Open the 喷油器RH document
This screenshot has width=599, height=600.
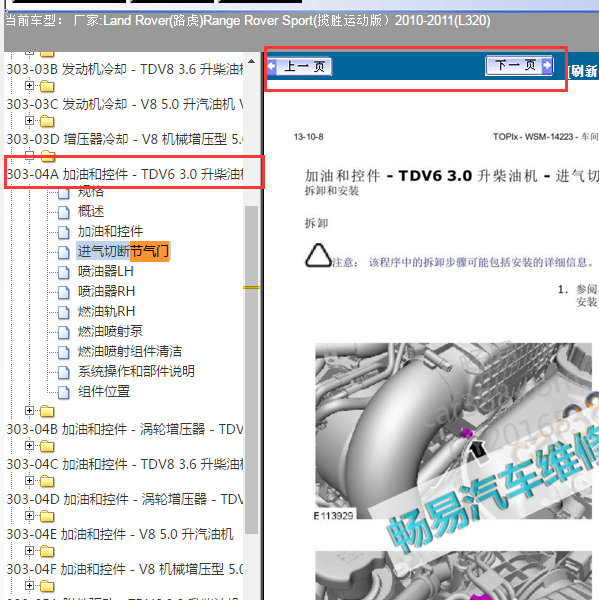106,291
